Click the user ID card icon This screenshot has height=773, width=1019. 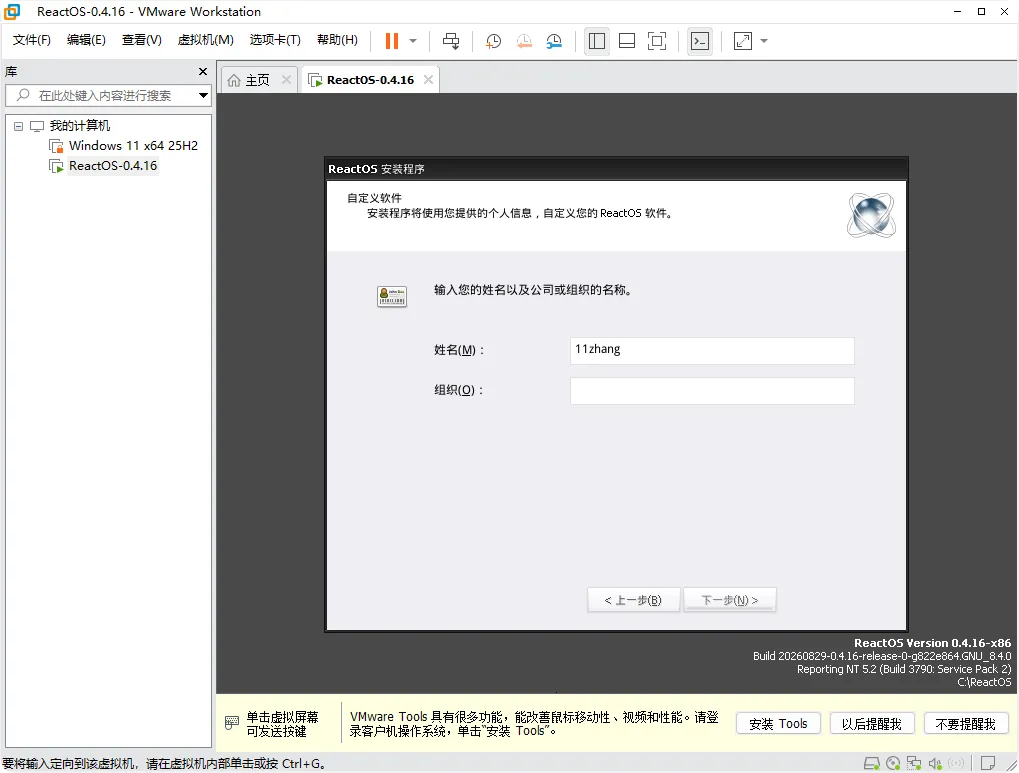tap(392, 296)
